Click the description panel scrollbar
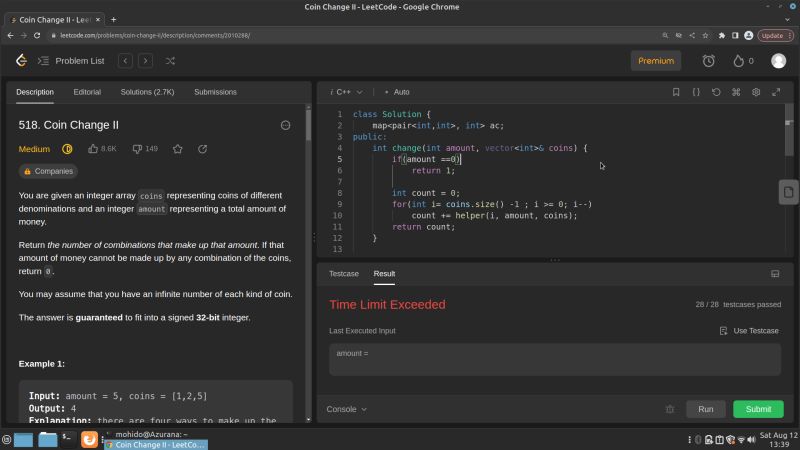The image size is (800, 450). [x=308, y=125]
